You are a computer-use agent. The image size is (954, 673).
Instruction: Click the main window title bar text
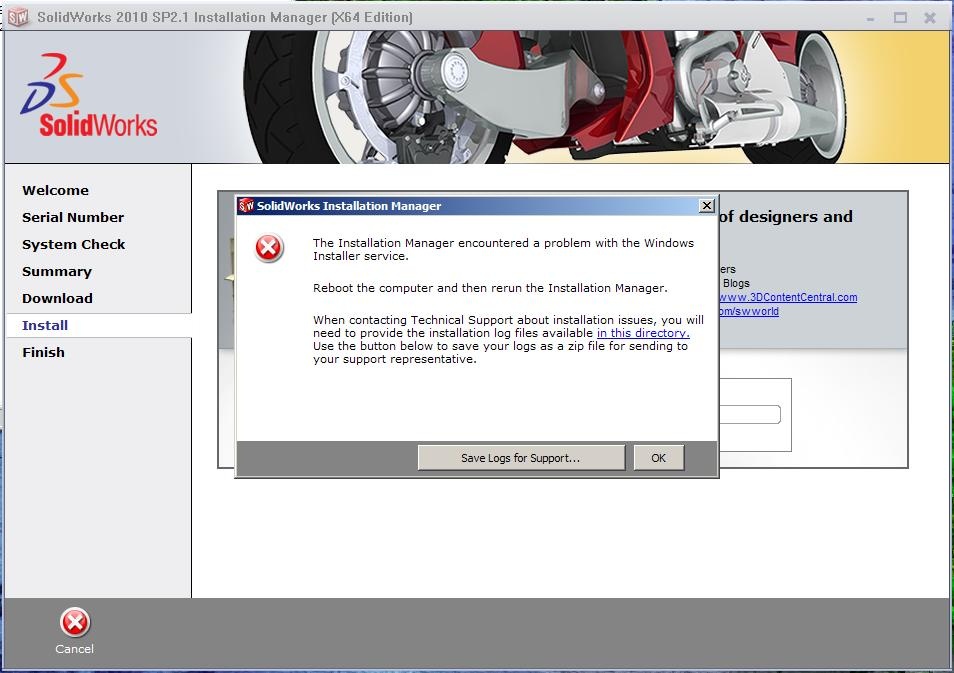point(225,17)
